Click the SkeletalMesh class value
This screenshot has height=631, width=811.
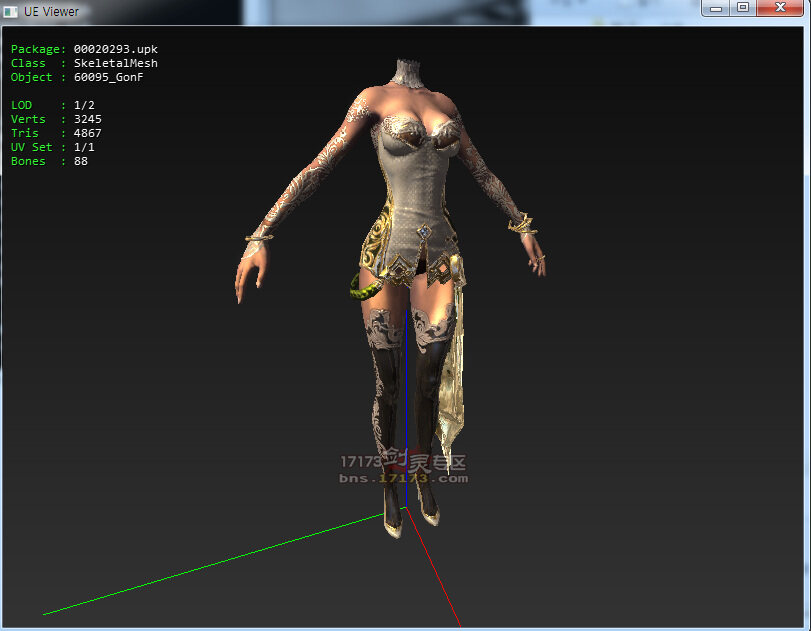(115, 63)
